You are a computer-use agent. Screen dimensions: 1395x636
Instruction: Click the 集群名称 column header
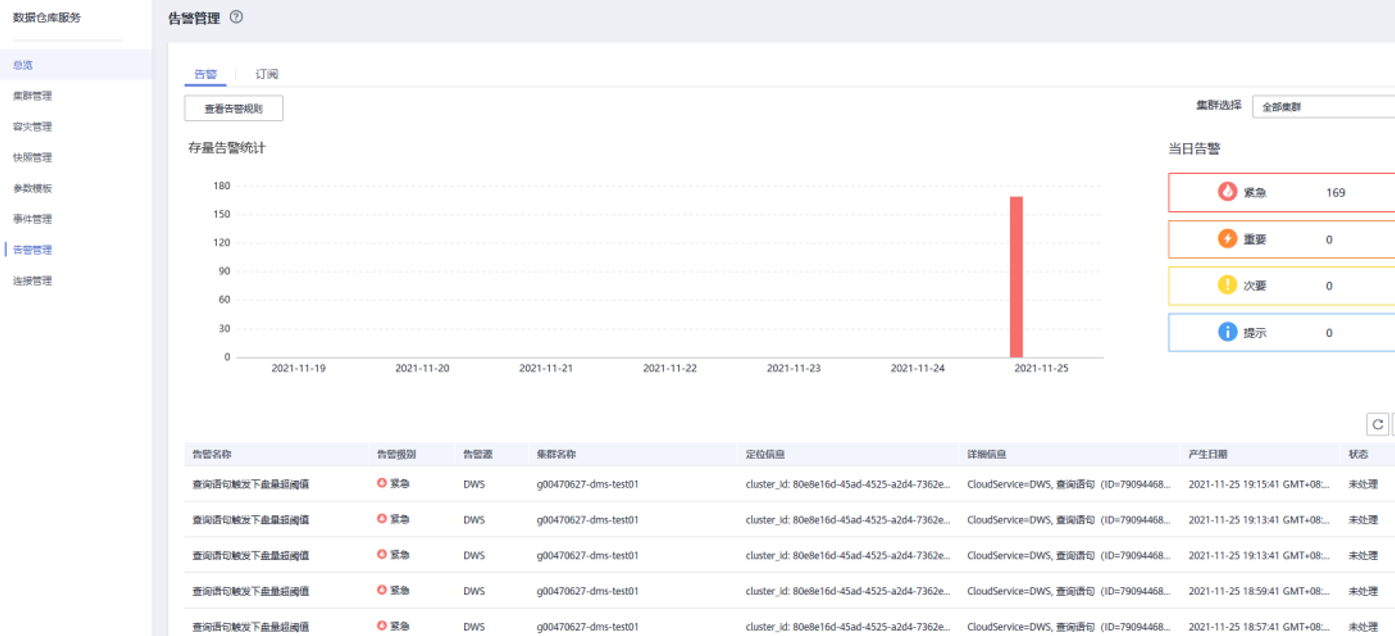click(556, 454)
